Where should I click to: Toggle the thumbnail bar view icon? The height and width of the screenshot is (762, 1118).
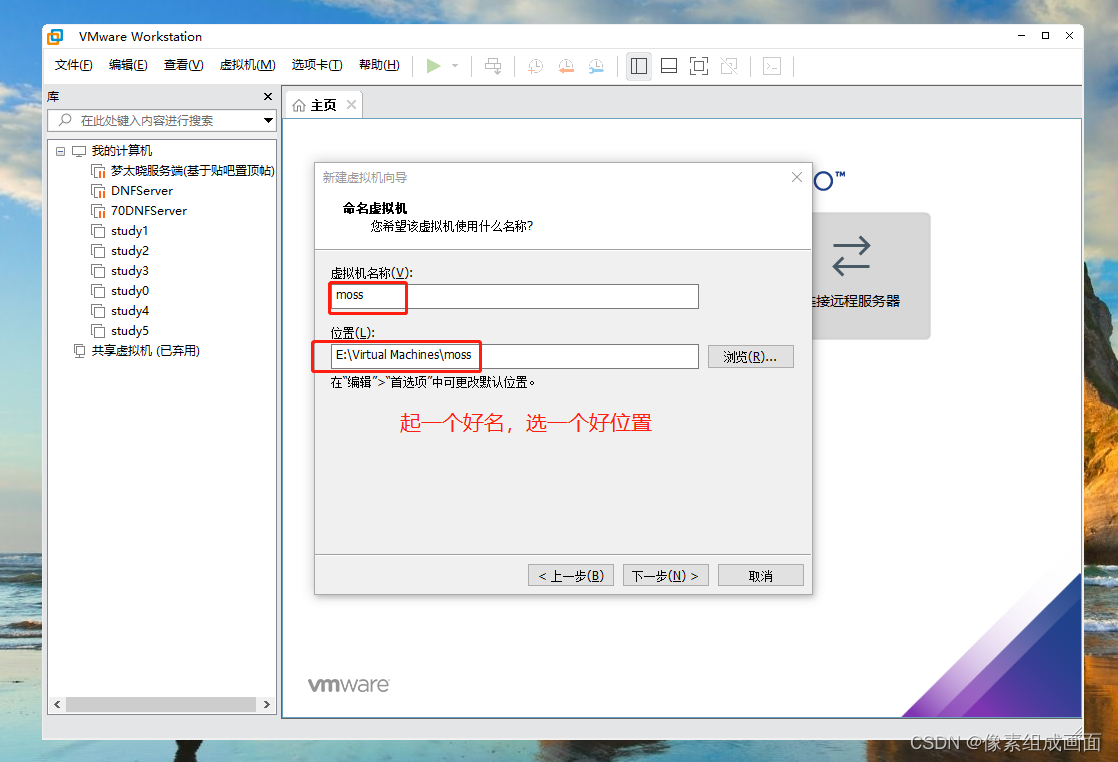tap(669, 66)
